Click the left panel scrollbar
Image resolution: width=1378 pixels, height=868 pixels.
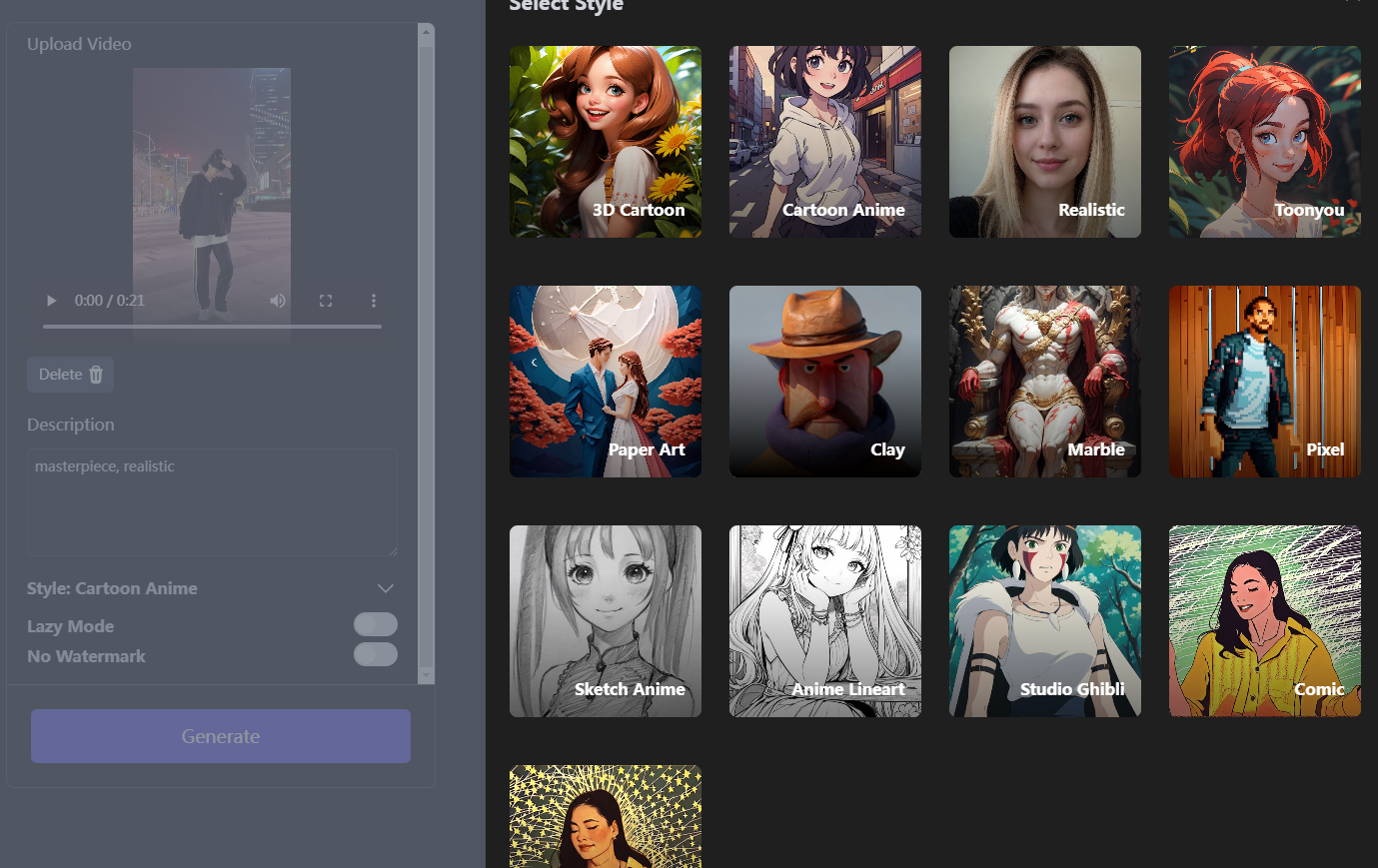point(427,355)
